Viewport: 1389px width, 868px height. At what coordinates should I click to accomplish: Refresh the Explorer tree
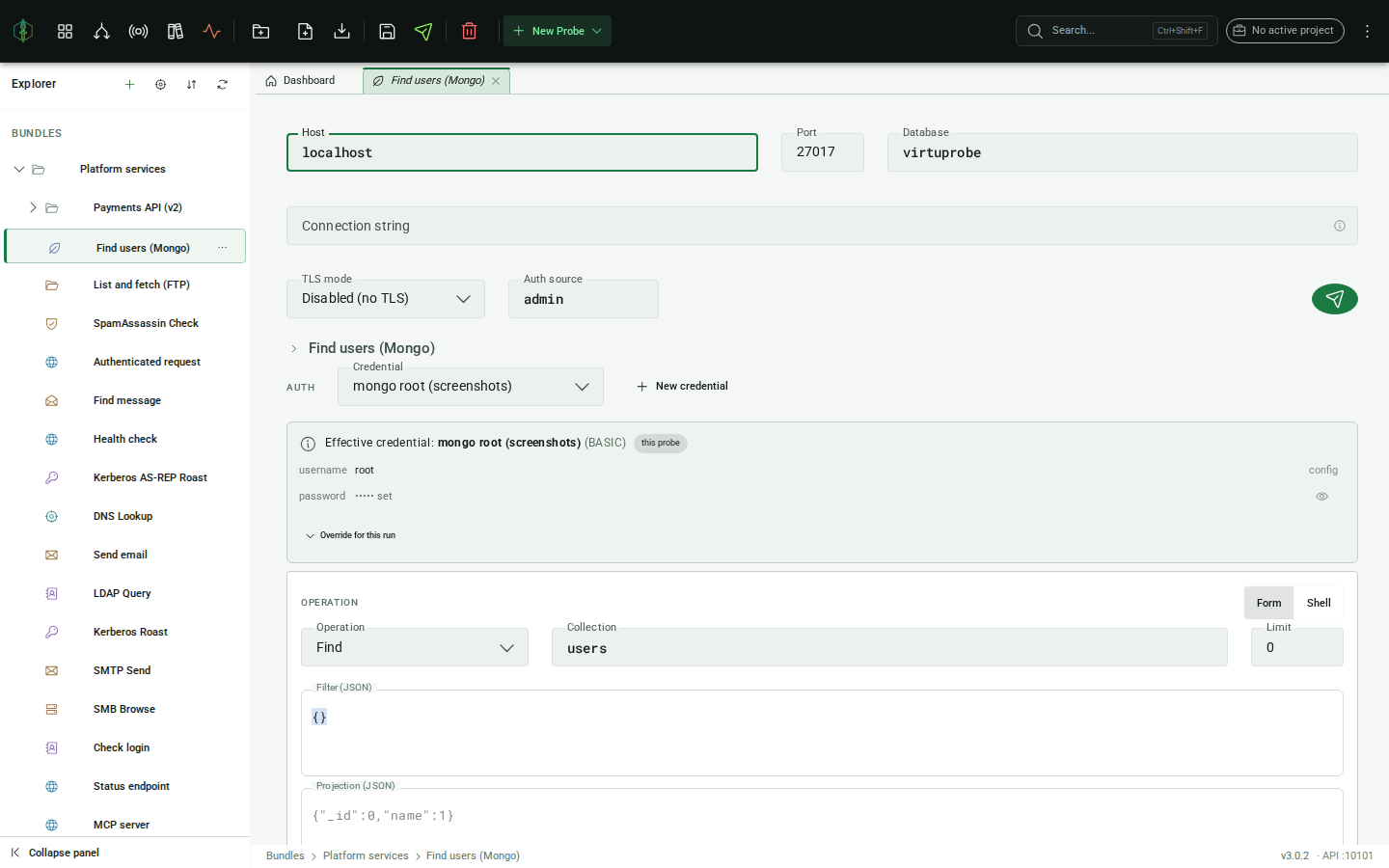click(222, 85)
